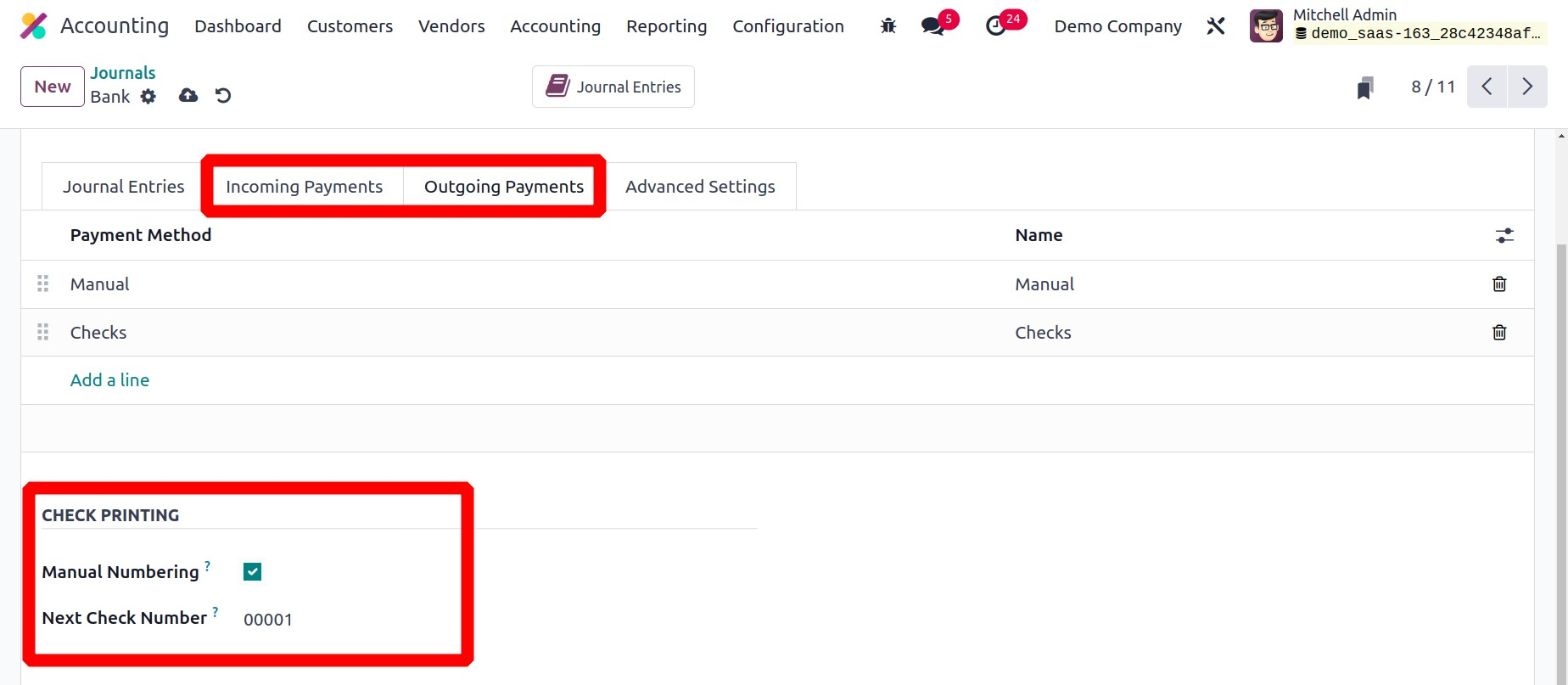Delete the Checks payment method row

(x=1499, y=333)
